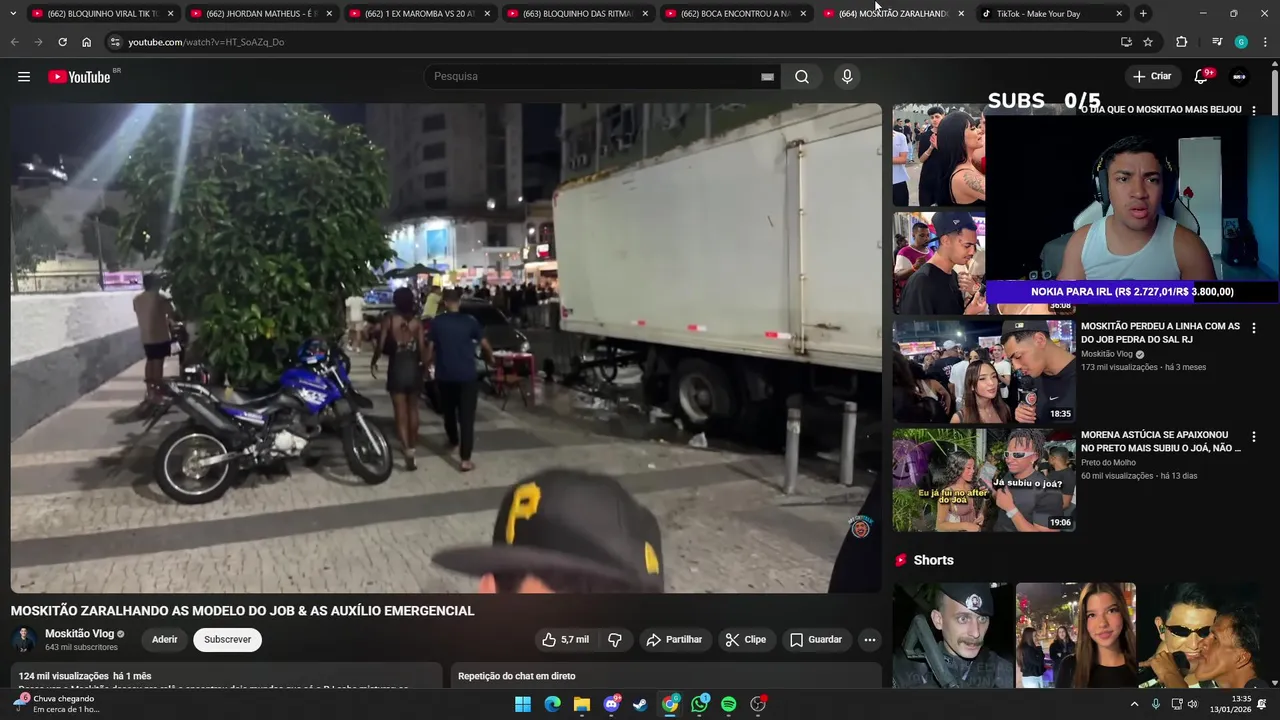Click the Guardar button
The width and height of the screenshot is (1280, 720).
816,640
